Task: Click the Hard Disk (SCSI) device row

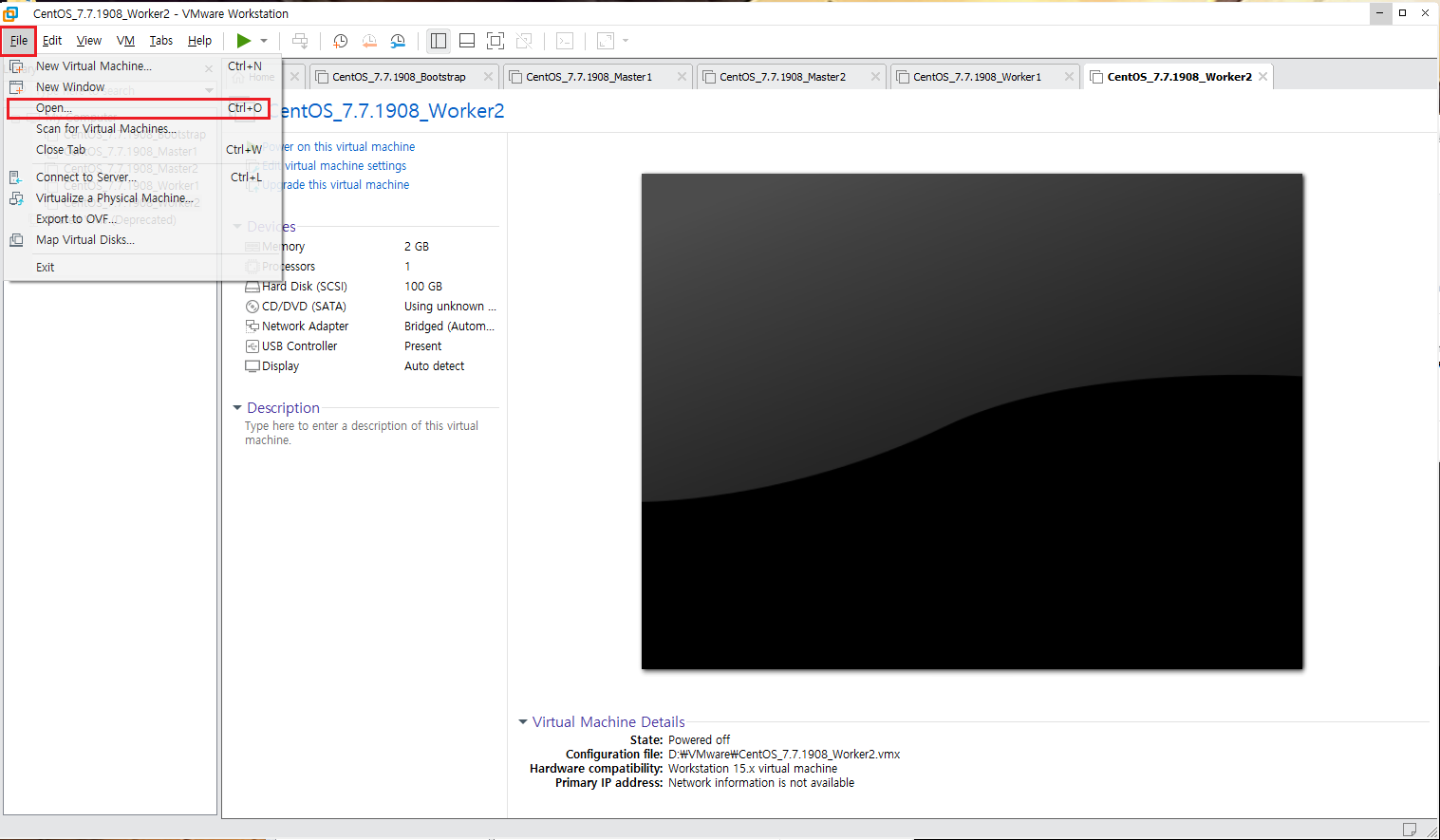Action: coord(370,287)
